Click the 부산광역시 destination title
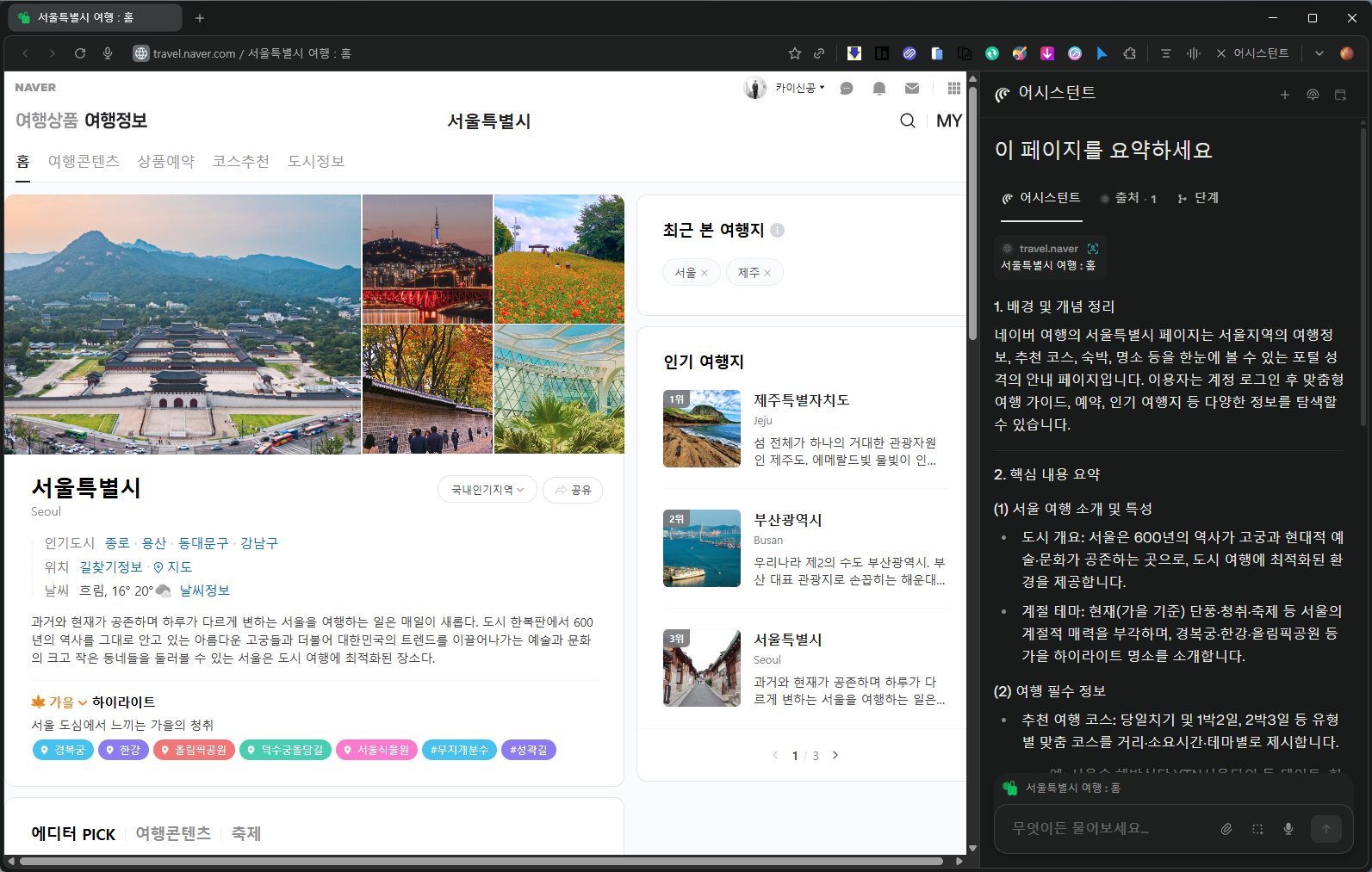Screen dimensions: 1372x872 click(x=788, y=520)
